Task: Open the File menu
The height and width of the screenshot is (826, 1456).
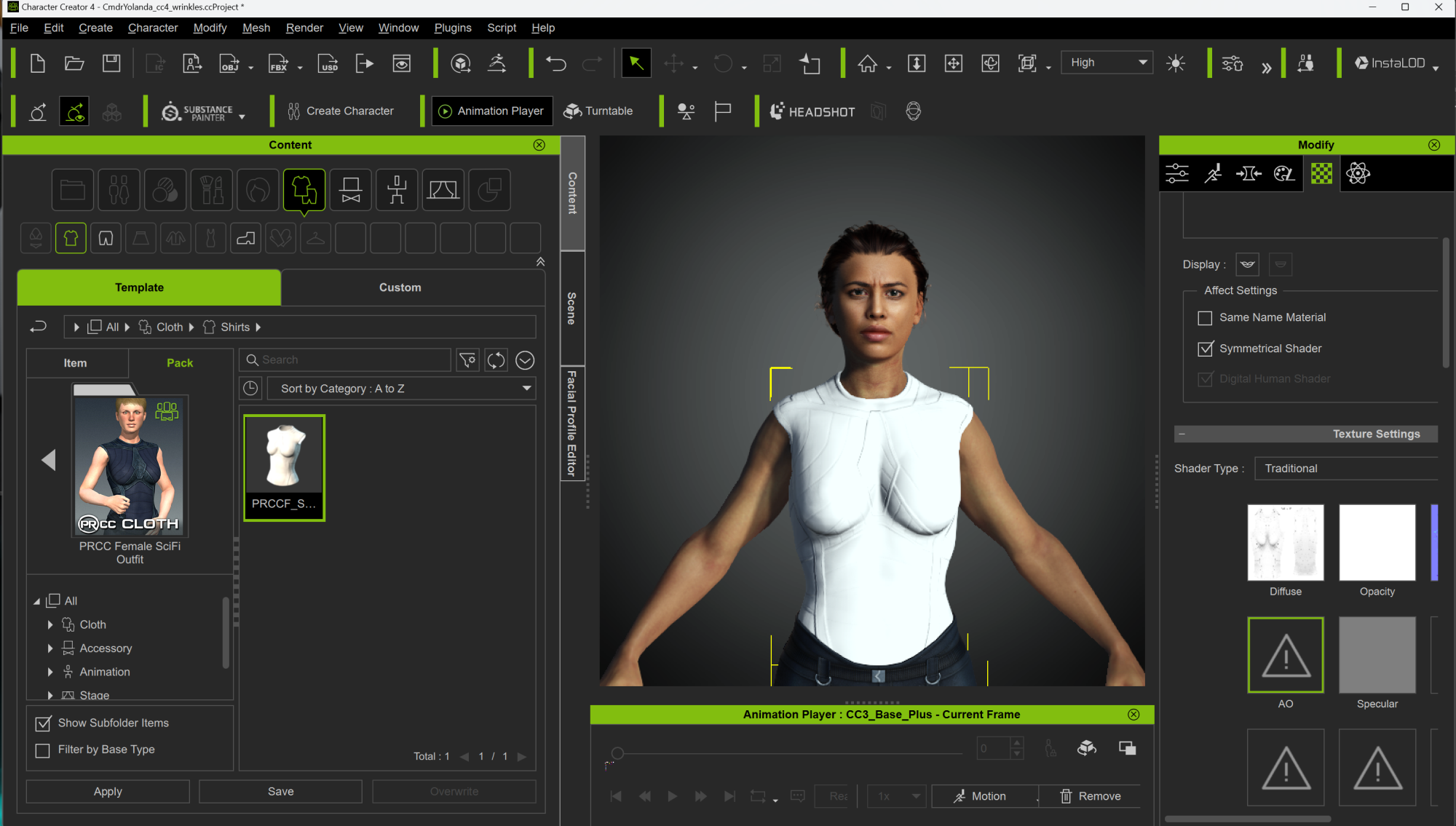Action: tap(19, 28)
